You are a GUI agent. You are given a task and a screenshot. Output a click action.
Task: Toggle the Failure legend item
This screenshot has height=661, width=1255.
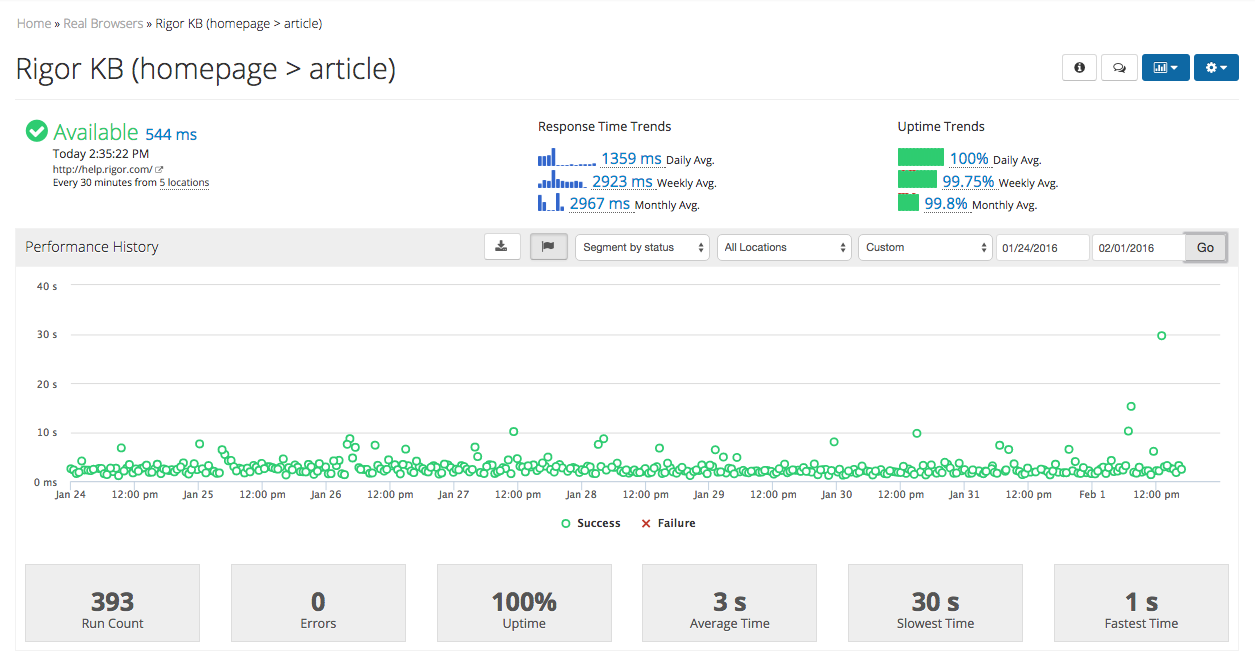point(668,523)
